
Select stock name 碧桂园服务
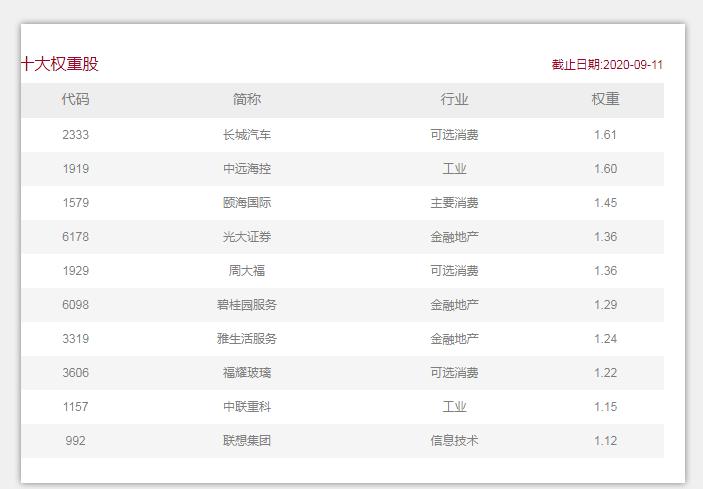247,305
